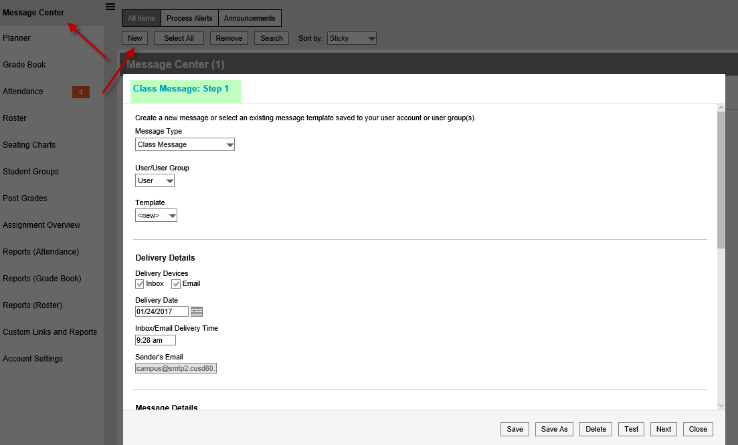Click the Delivery Date input field
Viewport: 738px width, 445px height.
coord(161,312)
